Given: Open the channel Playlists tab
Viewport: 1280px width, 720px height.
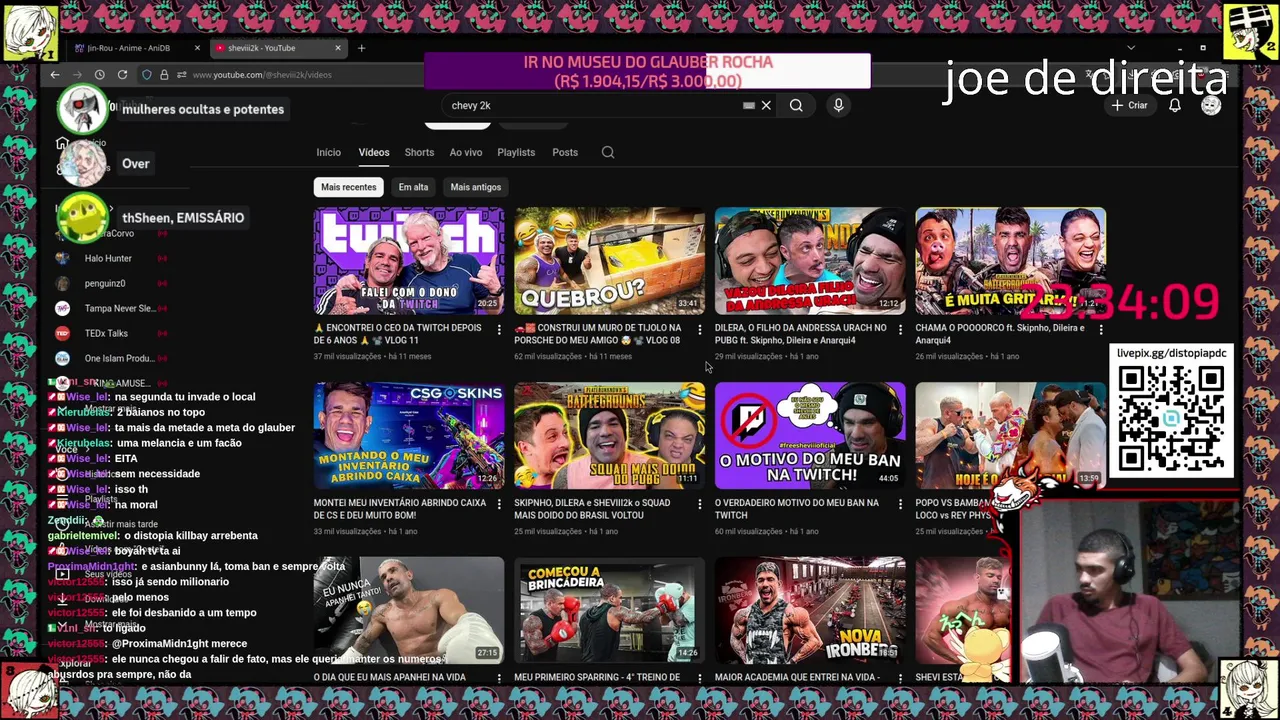Looking at the screenshot, I should [x=516, y=152].
